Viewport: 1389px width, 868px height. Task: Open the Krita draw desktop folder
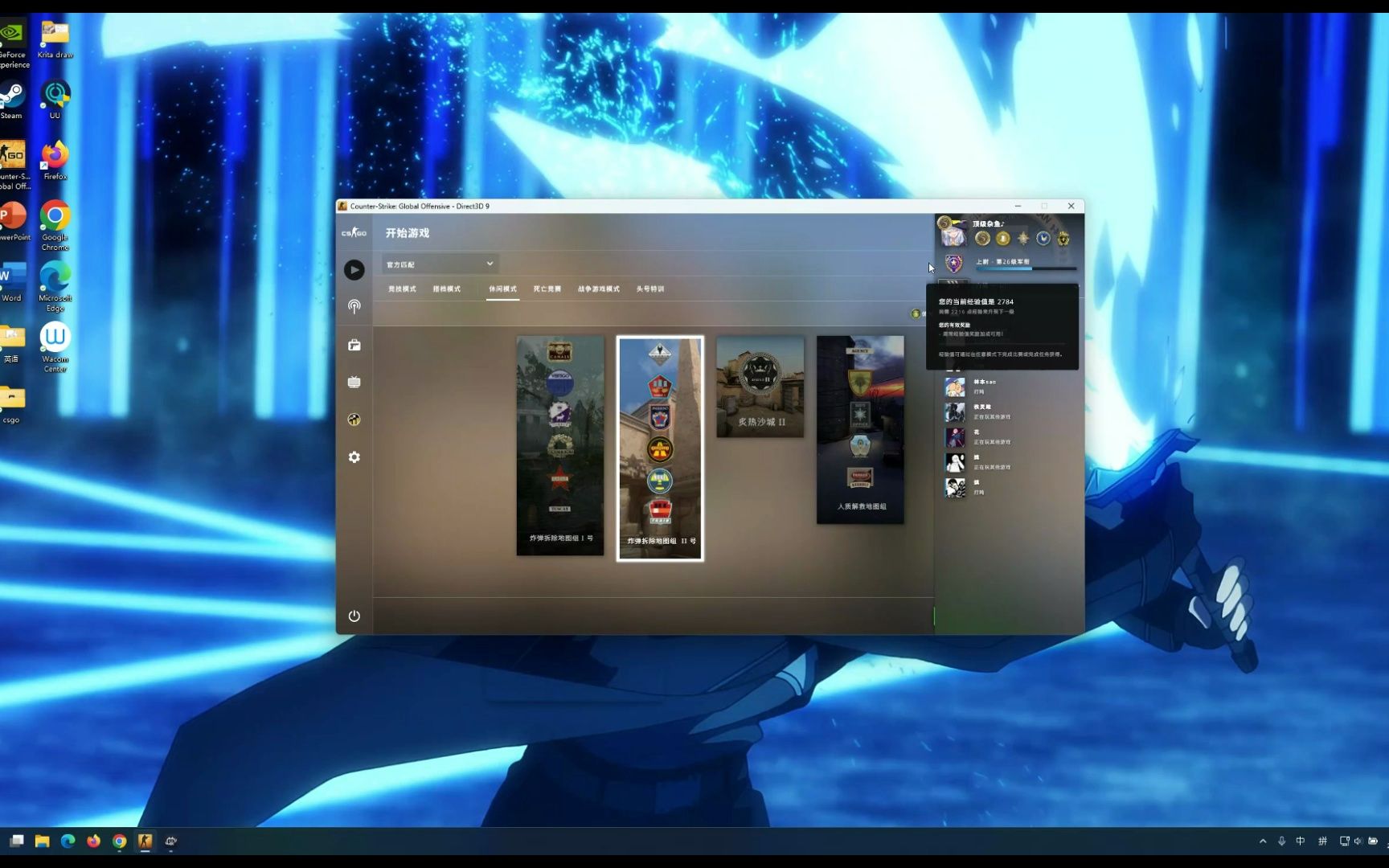pyautogui.click(x=55, y=39)
